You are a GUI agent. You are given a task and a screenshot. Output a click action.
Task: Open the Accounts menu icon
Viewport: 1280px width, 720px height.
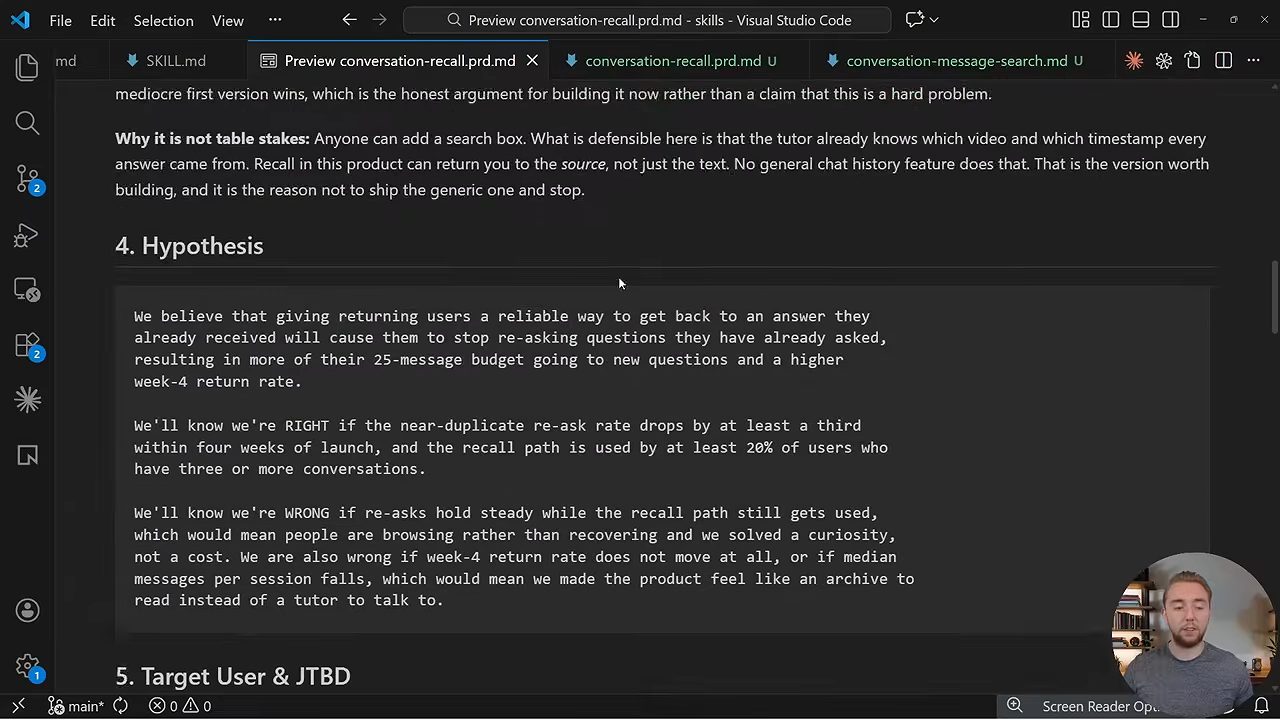27,610
